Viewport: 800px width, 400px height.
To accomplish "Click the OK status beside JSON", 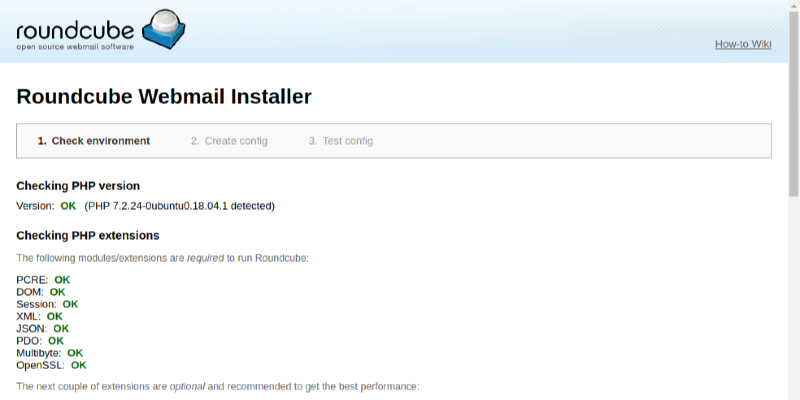I will (x=61, y=328).
